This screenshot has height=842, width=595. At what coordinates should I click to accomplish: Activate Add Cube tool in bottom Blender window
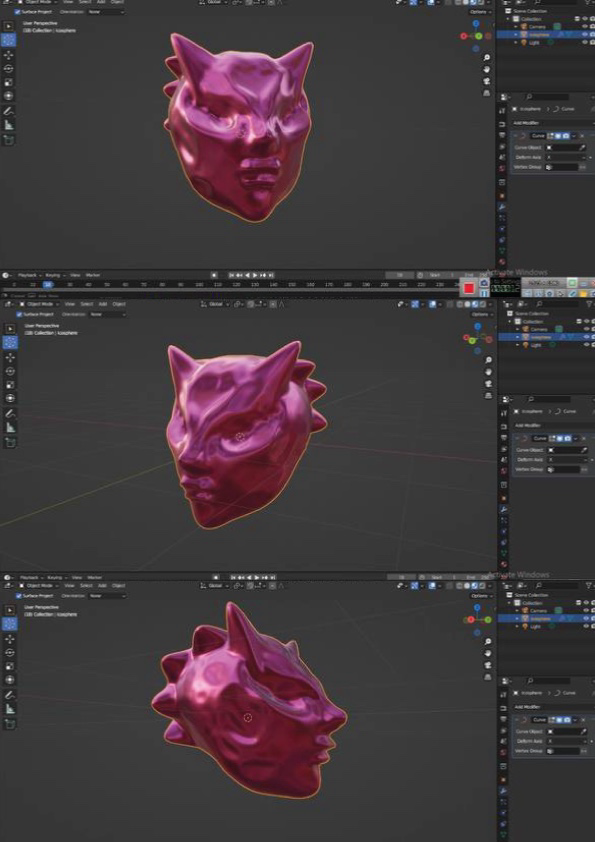[x=10, y=724]
